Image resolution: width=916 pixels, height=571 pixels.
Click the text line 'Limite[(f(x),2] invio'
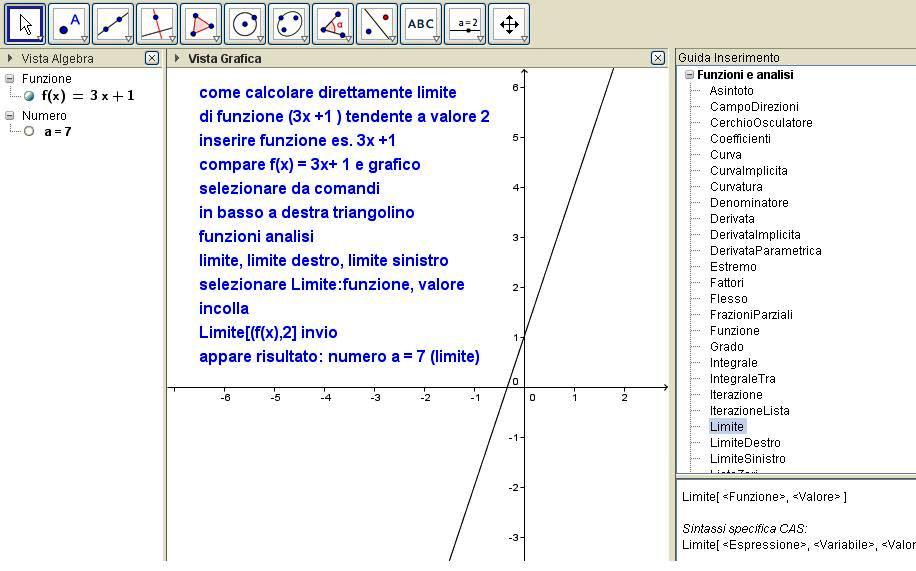[x=268, y=333]
